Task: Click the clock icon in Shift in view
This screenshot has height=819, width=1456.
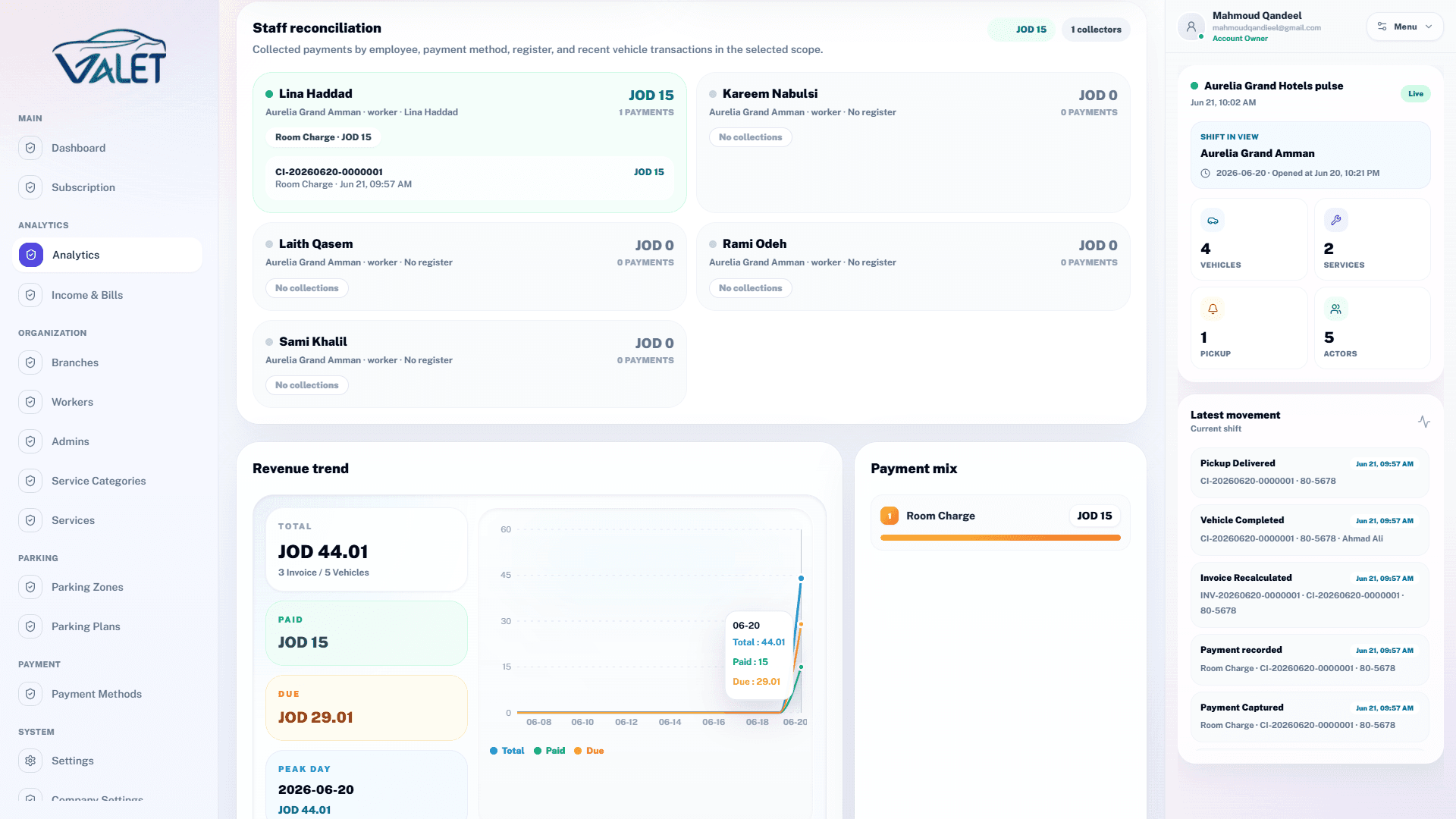Action: click(x=1206, y=174)
